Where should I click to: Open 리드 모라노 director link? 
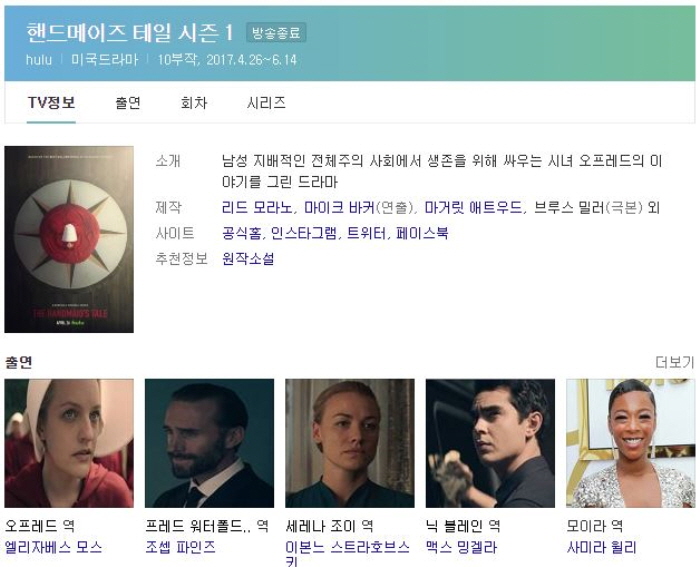257,208
